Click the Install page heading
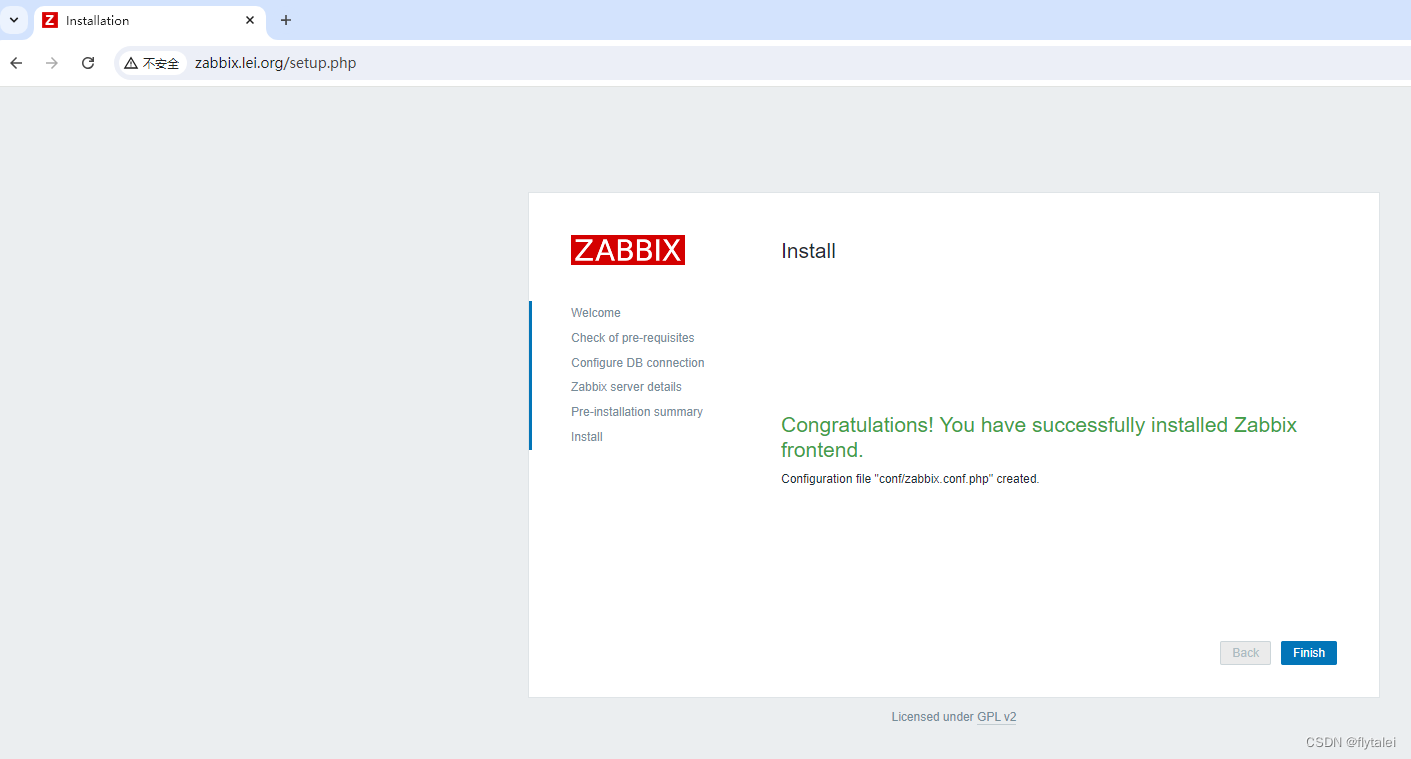This screenshot has width=1411, height=759. pos(808,251)
